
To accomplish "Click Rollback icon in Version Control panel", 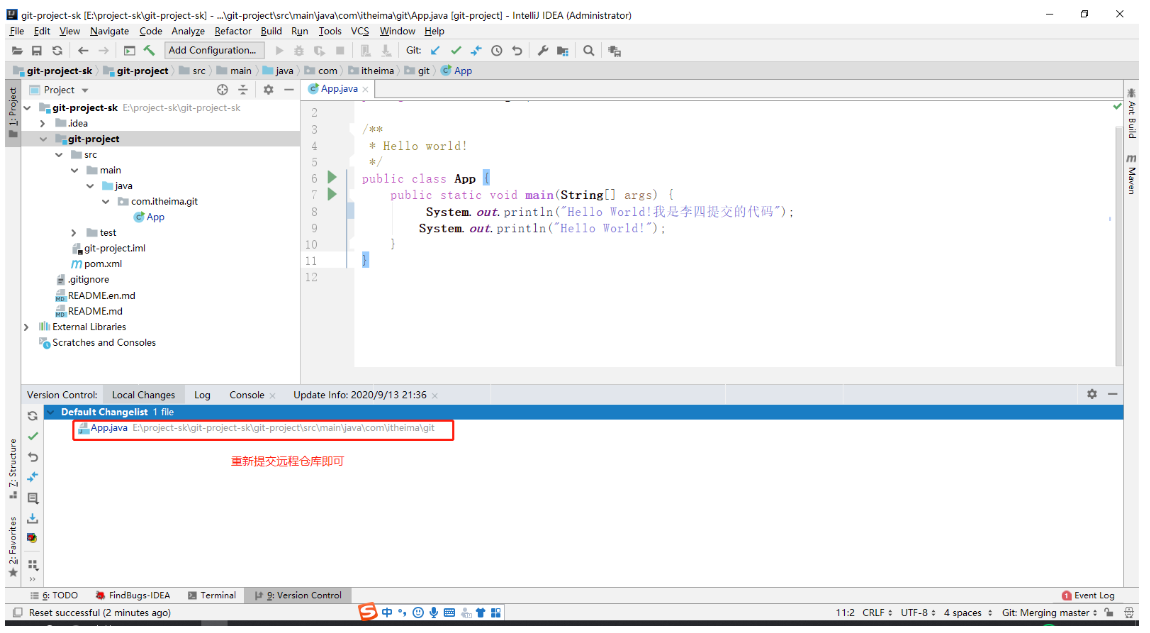I will pos(32,456).
